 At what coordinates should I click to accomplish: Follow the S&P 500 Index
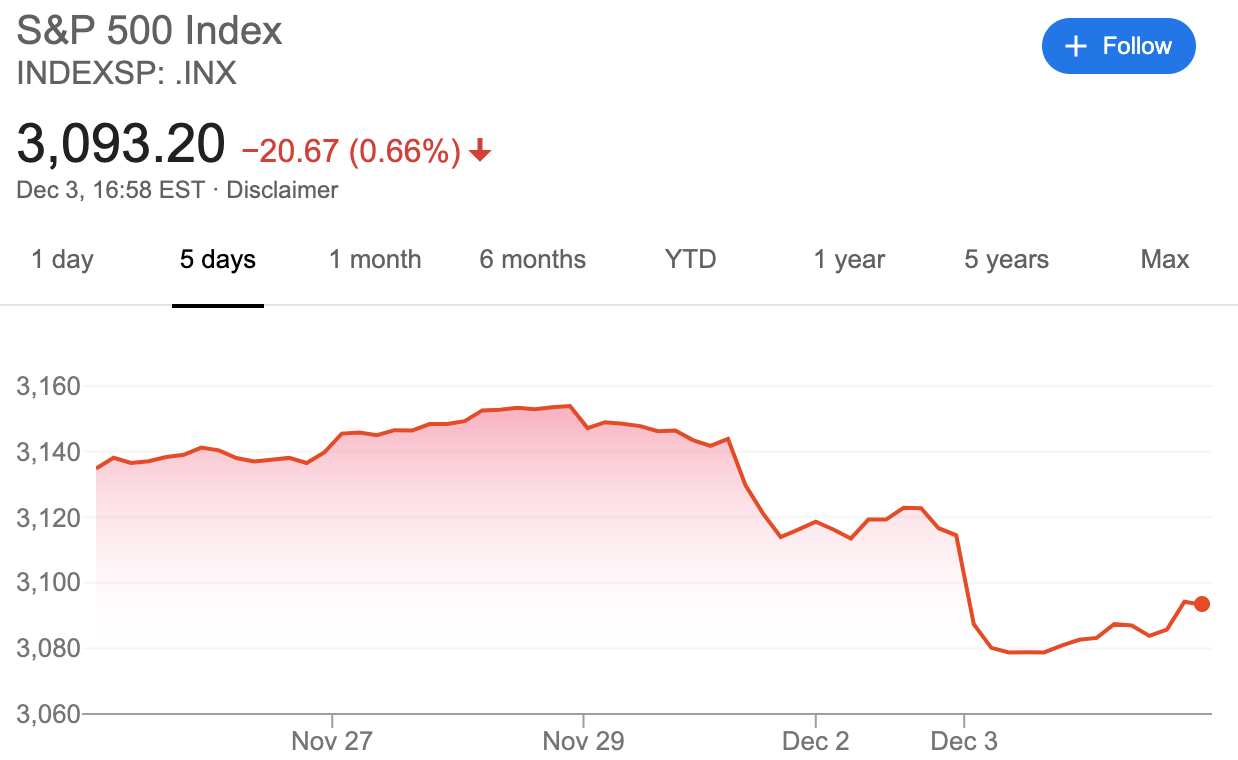tap(1119, 46)
